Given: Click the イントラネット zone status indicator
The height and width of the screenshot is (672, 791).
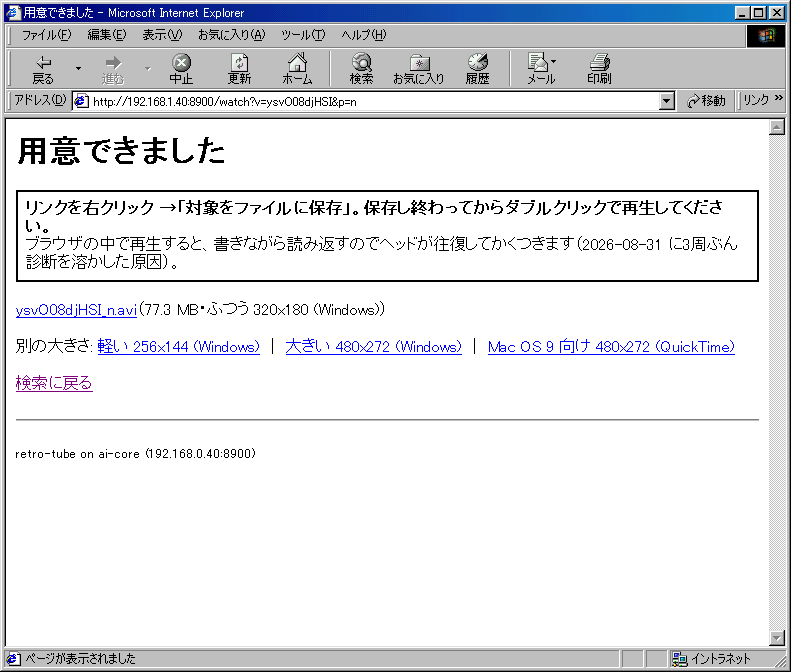Looking at the screenshot, I should (710, 659).
